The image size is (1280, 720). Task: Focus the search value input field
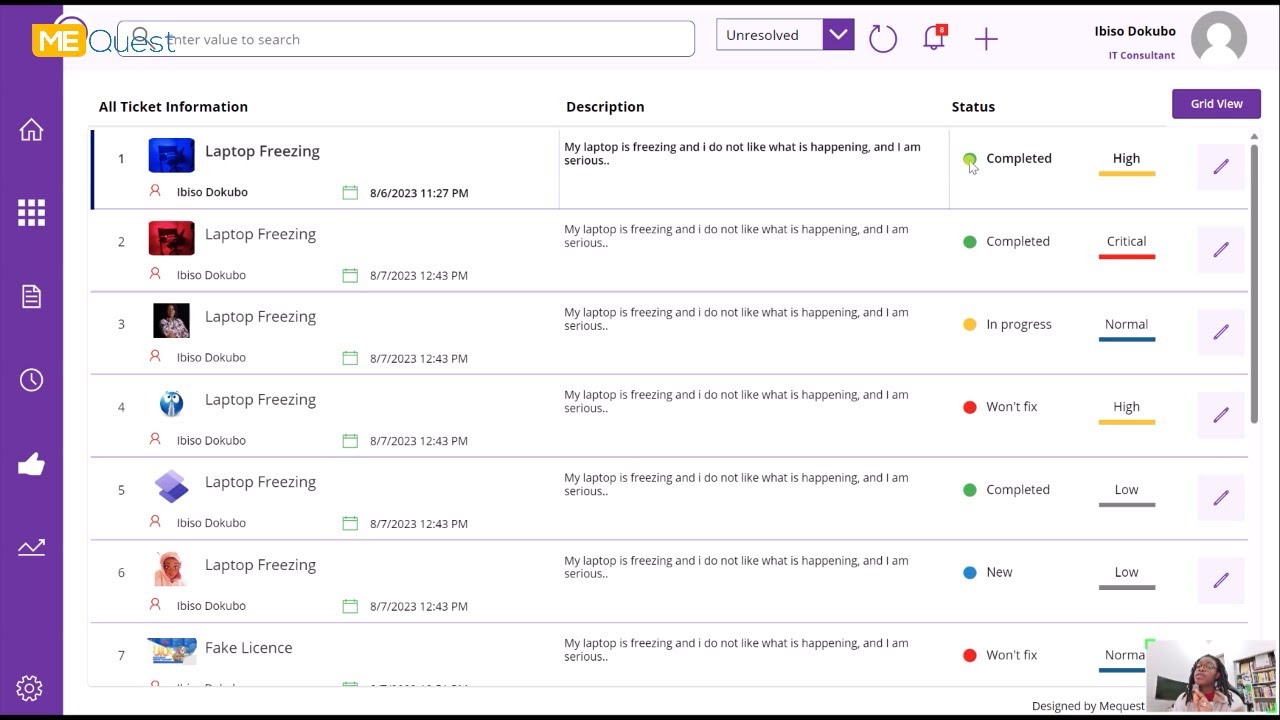point(406,39)
